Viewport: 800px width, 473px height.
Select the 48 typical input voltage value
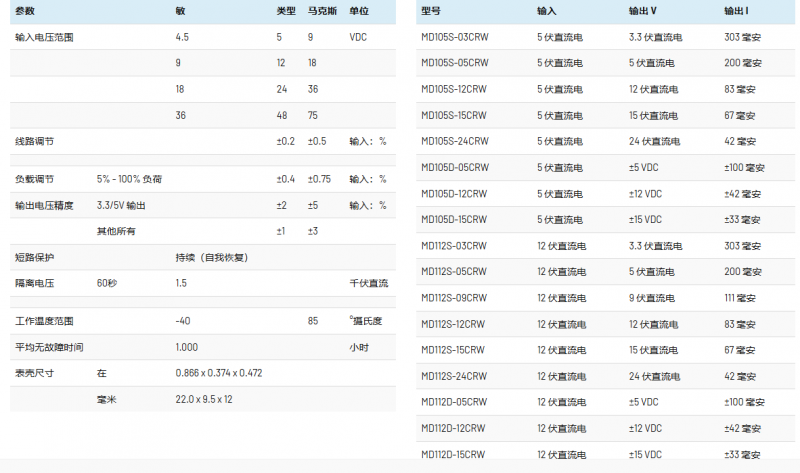(x=282, y=115)
